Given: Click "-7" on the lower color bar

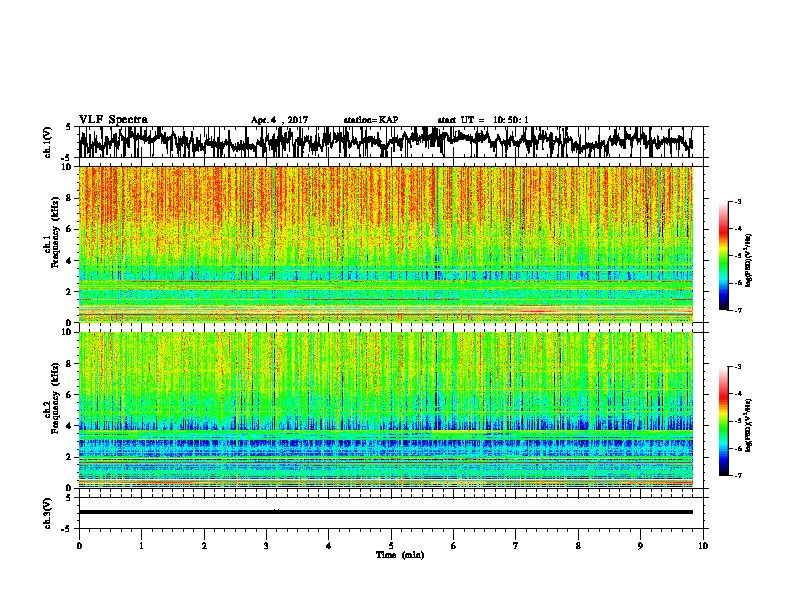Looking at the screenshot, I should 737,475.
